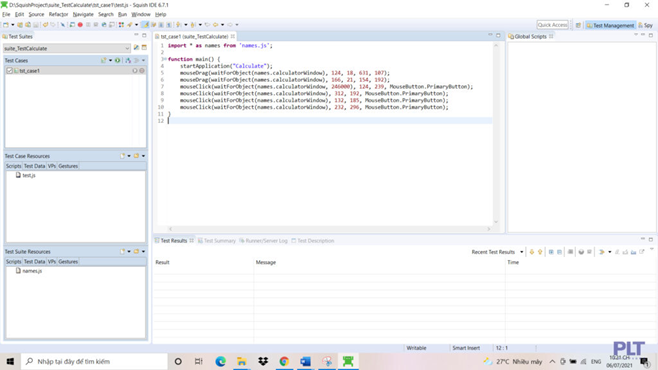Screen dimensions: 658x370
Task: Open the Window menu
Action: point(141,14)
